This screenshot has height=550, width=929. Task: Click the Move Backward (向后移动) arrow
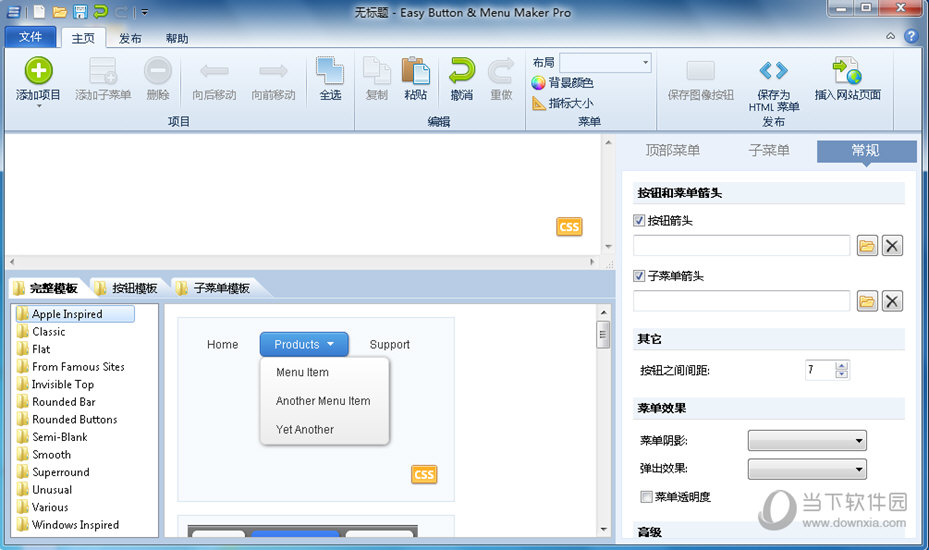pos(214,71)
